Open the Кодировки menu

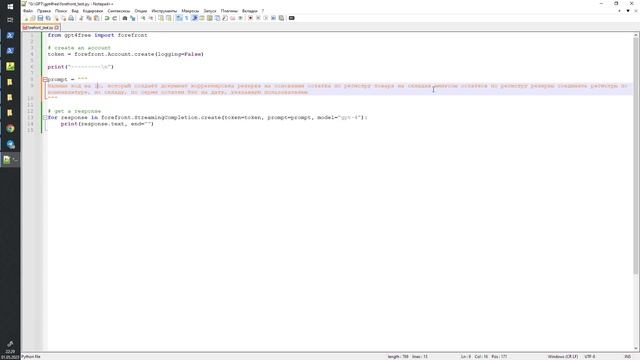93,11
